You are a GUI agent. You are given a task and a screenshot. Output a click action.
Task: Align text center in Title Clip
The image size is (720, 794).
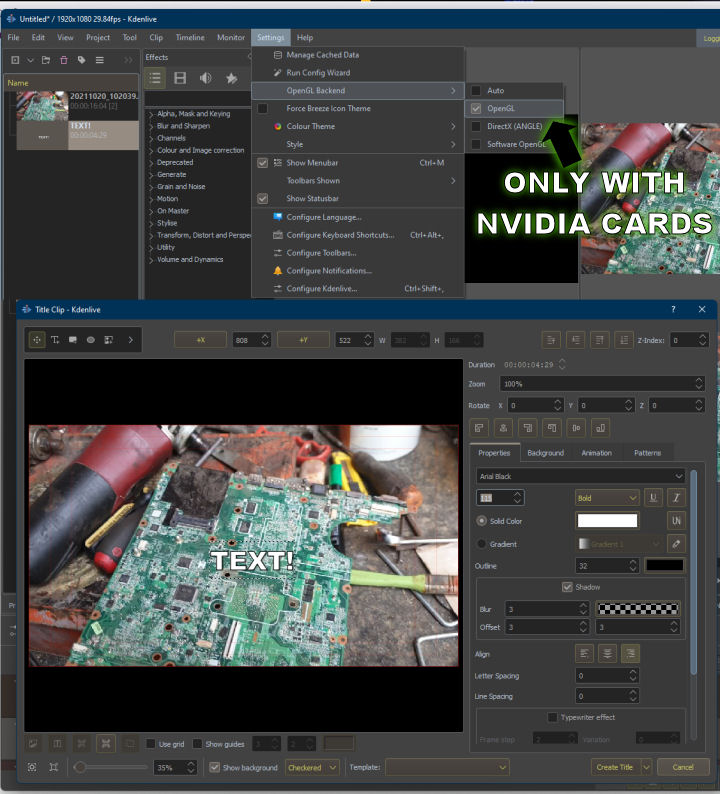pyautogui.click(x=607, y=654)
